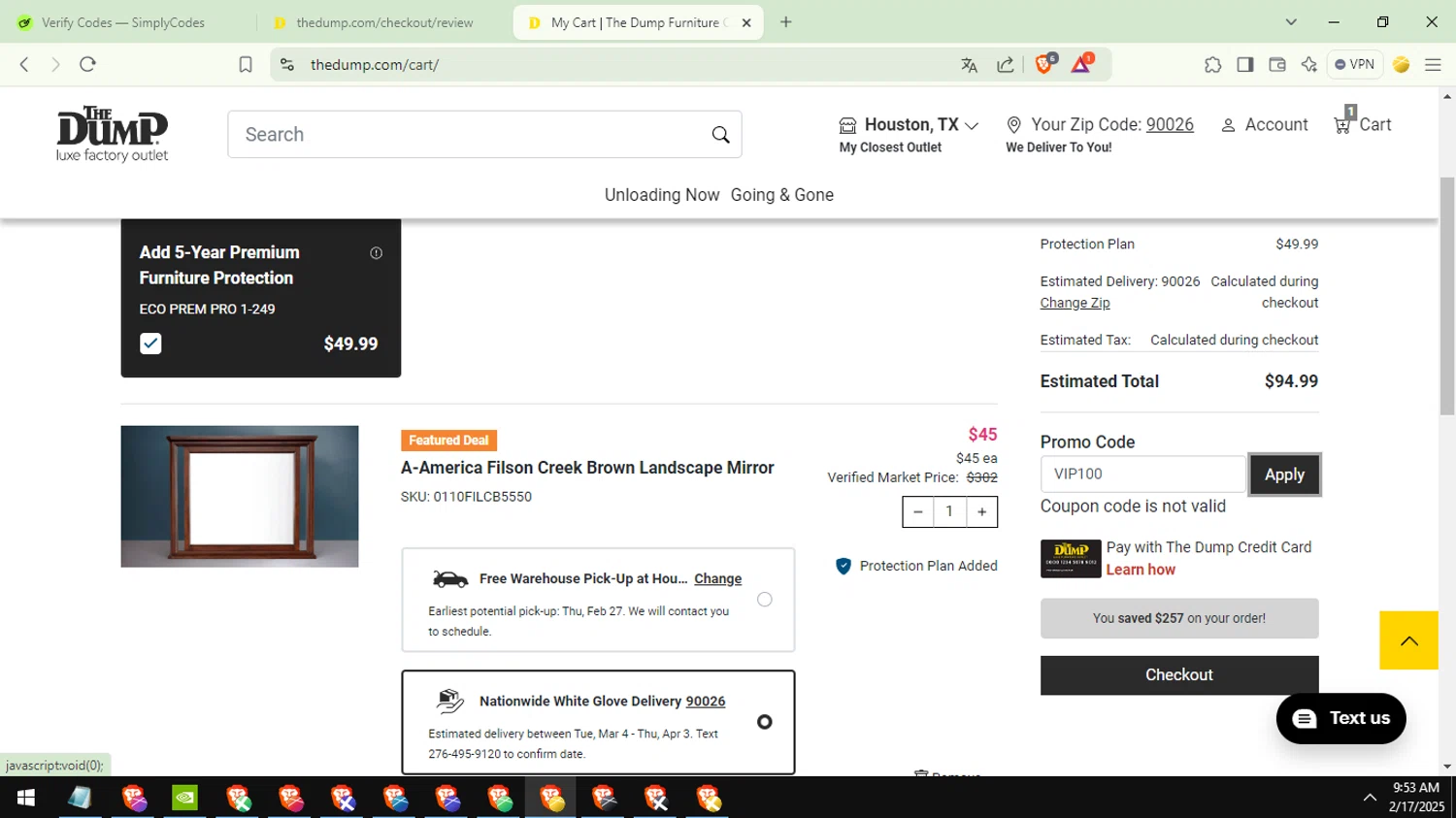Click the back navigation arrow
This screenshot has width=1456, height=818.
pyautogui.click(x=24, y=64)
